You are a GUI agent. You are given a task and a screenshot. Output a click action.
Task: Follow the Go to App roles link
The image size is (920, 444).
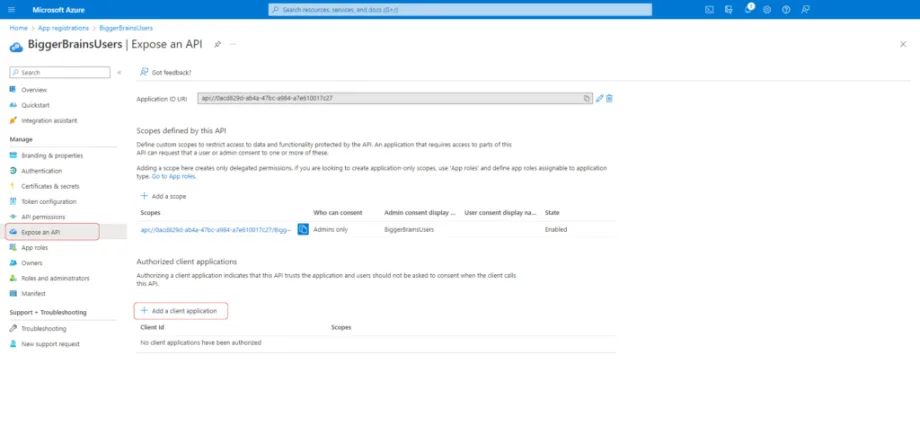point(174,176)
